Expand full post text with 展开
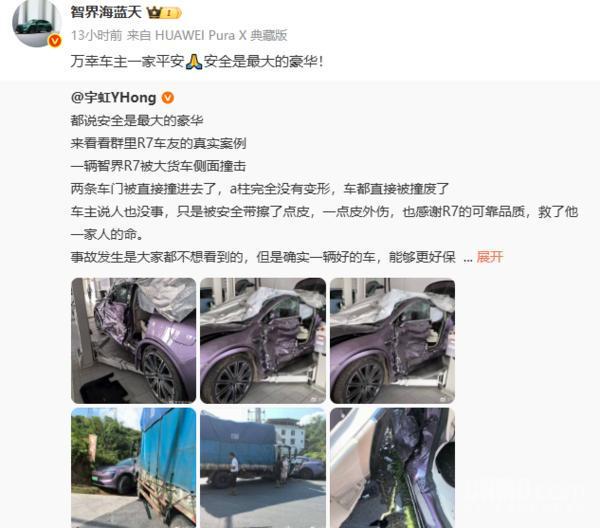 (489, 257)
